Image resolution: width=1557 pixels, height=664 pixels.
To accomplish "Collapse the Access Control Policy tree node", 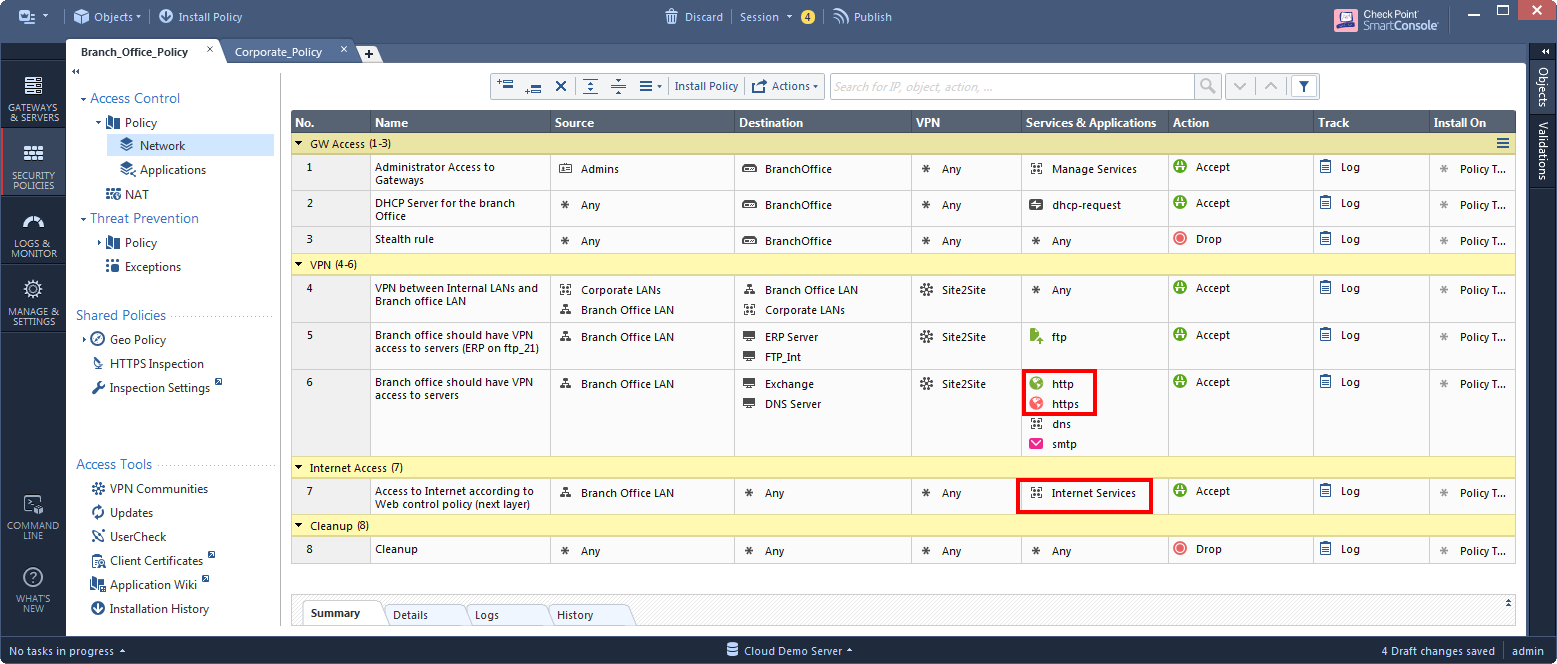I will (x=99, y=122).
